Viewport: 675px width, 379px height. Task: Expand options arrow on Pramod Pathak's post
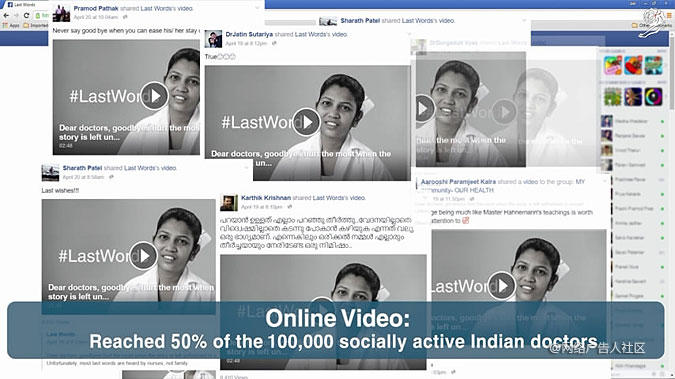pyautogui.click(x=257, y=7)
